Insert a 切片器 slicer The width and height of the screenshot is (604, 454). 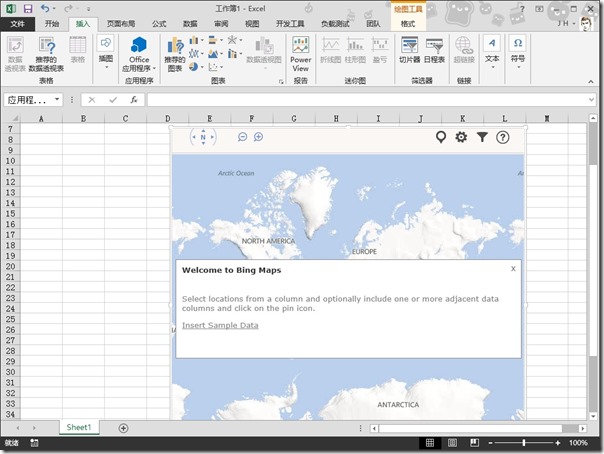(x=409, y=50)
